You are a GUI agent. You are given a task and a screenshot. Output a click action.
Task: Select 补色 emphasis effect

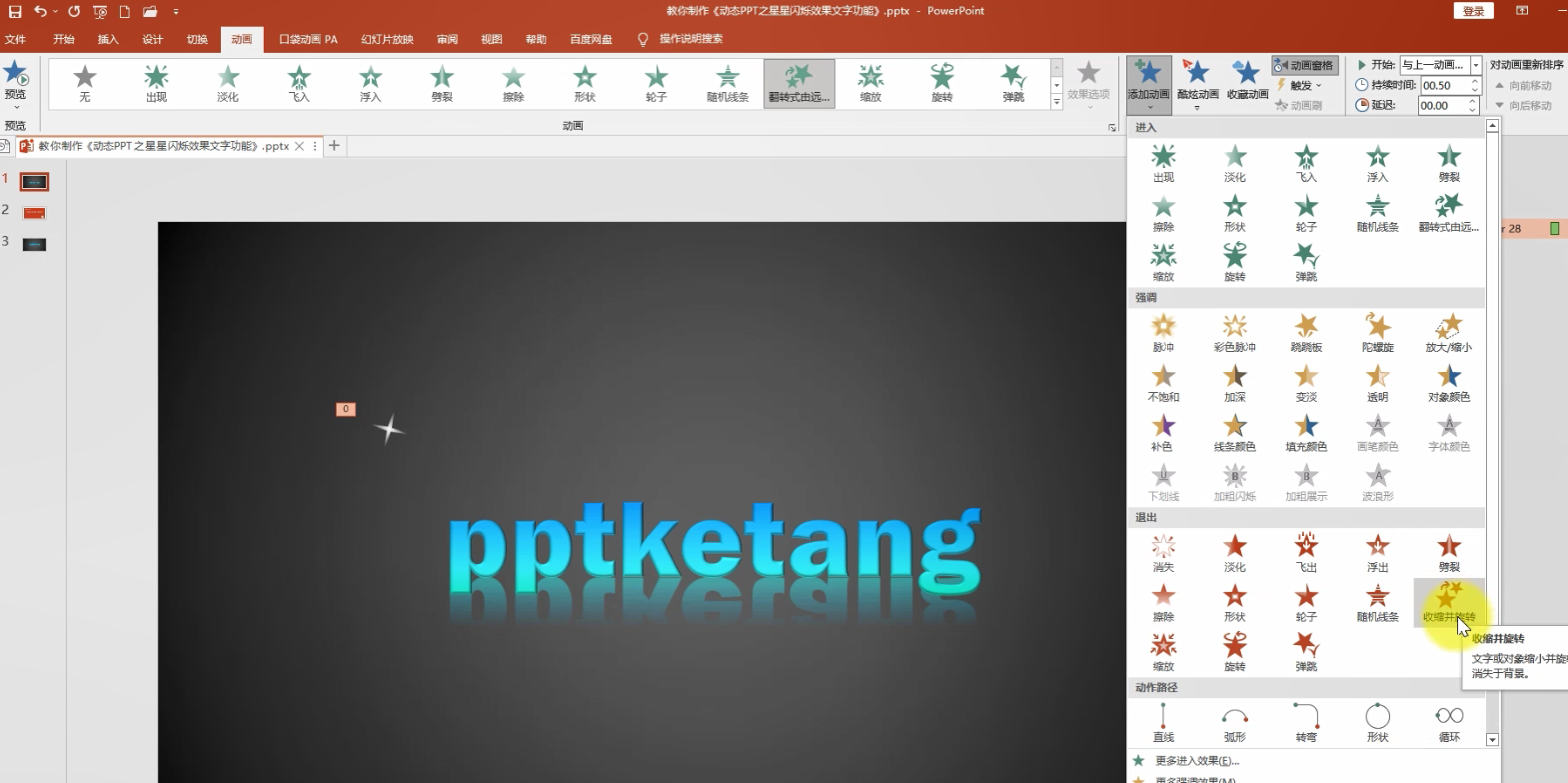(1163, 433)
